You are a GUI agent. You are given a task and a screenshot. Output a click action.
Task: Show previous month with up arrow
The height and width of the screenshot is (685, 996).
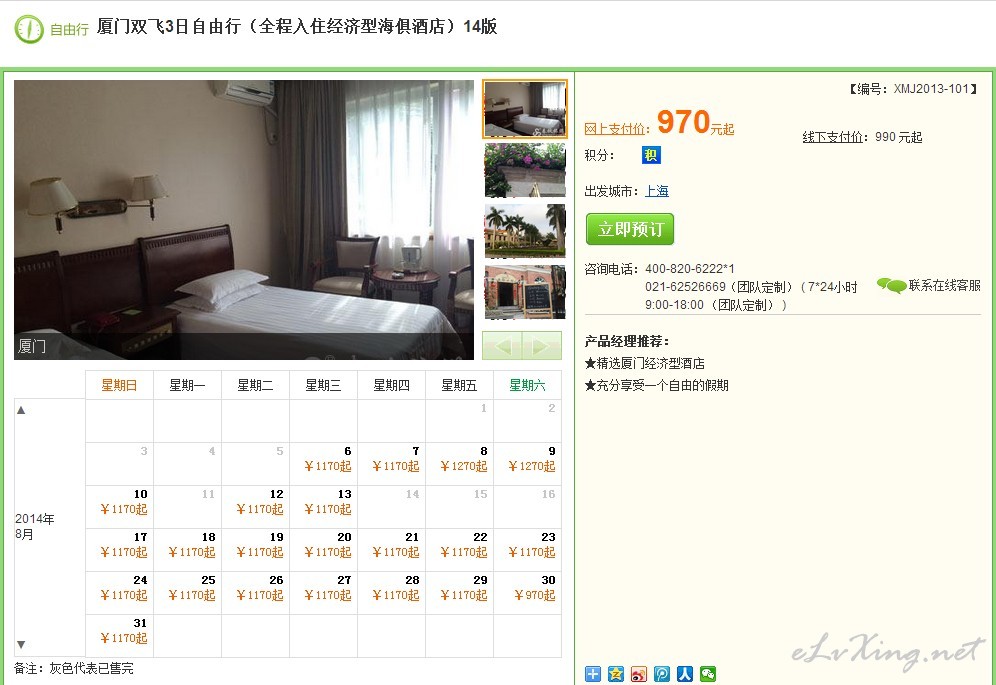coord(21,410)
